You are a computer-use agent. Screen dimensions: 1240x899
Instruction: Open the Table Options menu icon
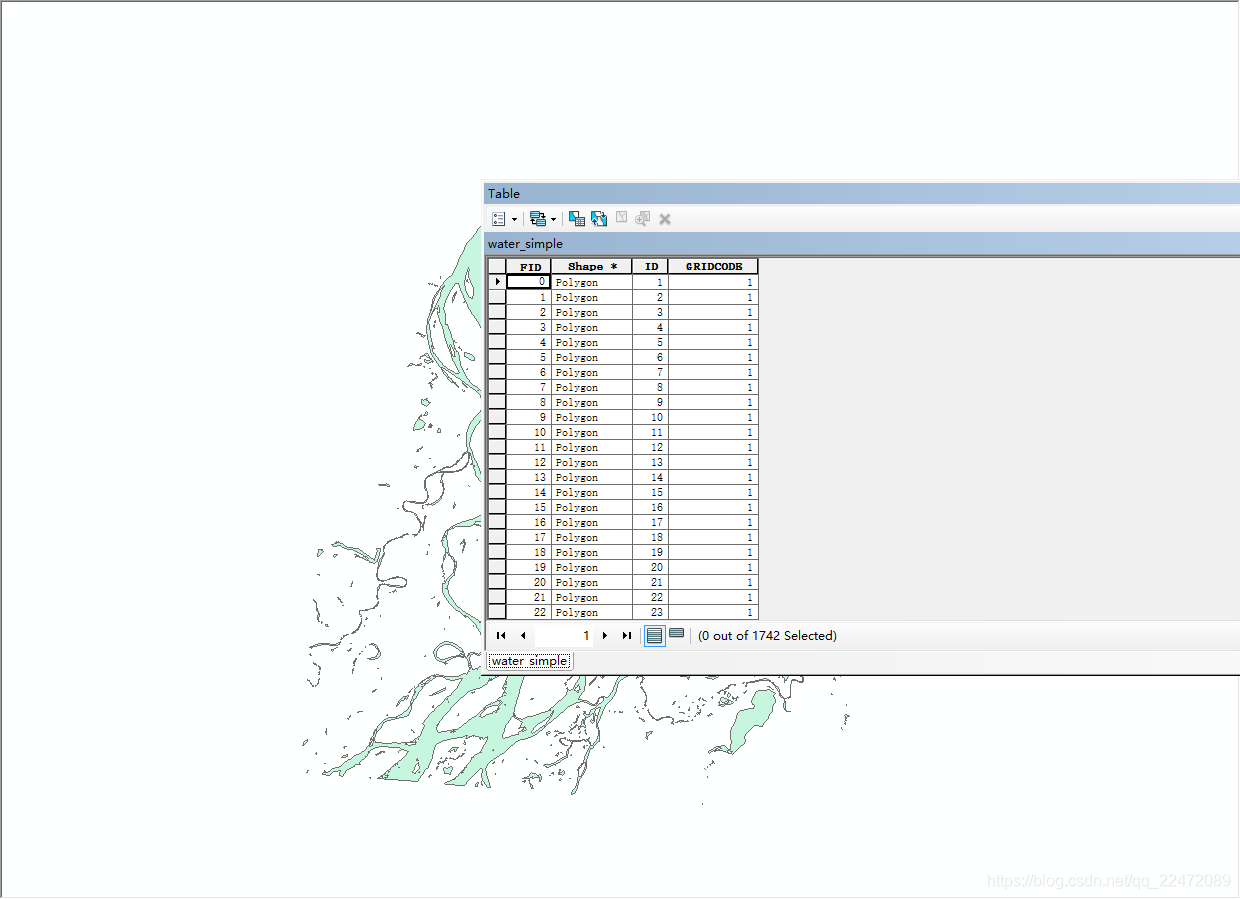499,218
